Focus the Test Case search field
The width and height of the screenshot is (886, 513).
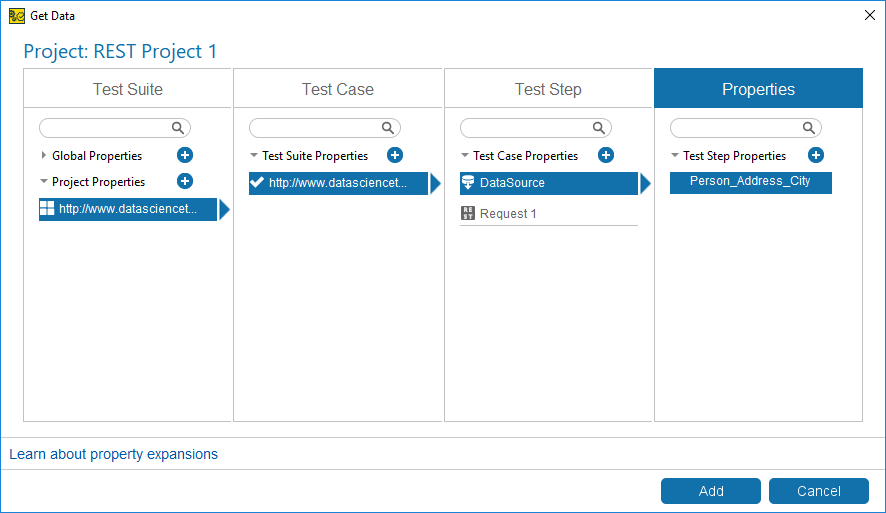click(x=325, y=128)
